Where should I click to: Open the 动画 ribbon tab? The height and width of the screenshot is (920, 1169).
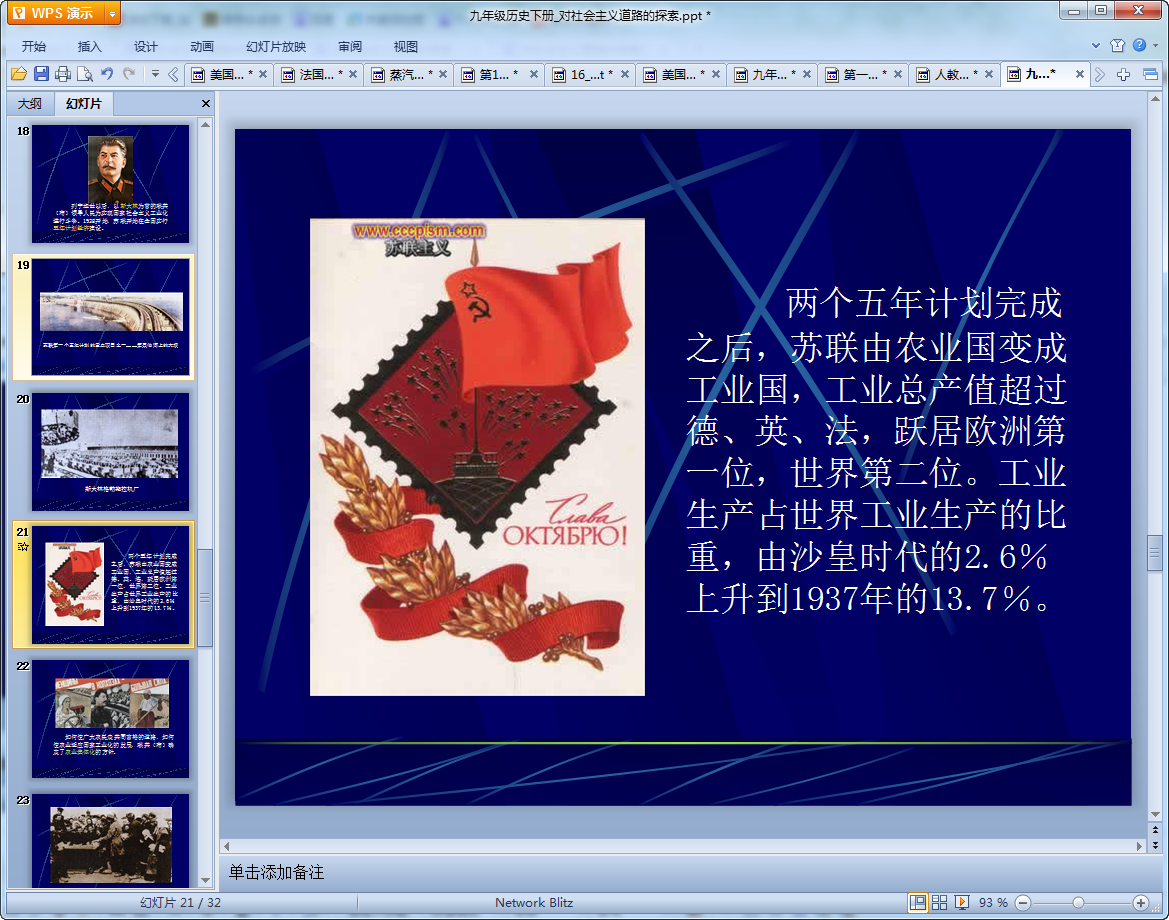point(201,46)
